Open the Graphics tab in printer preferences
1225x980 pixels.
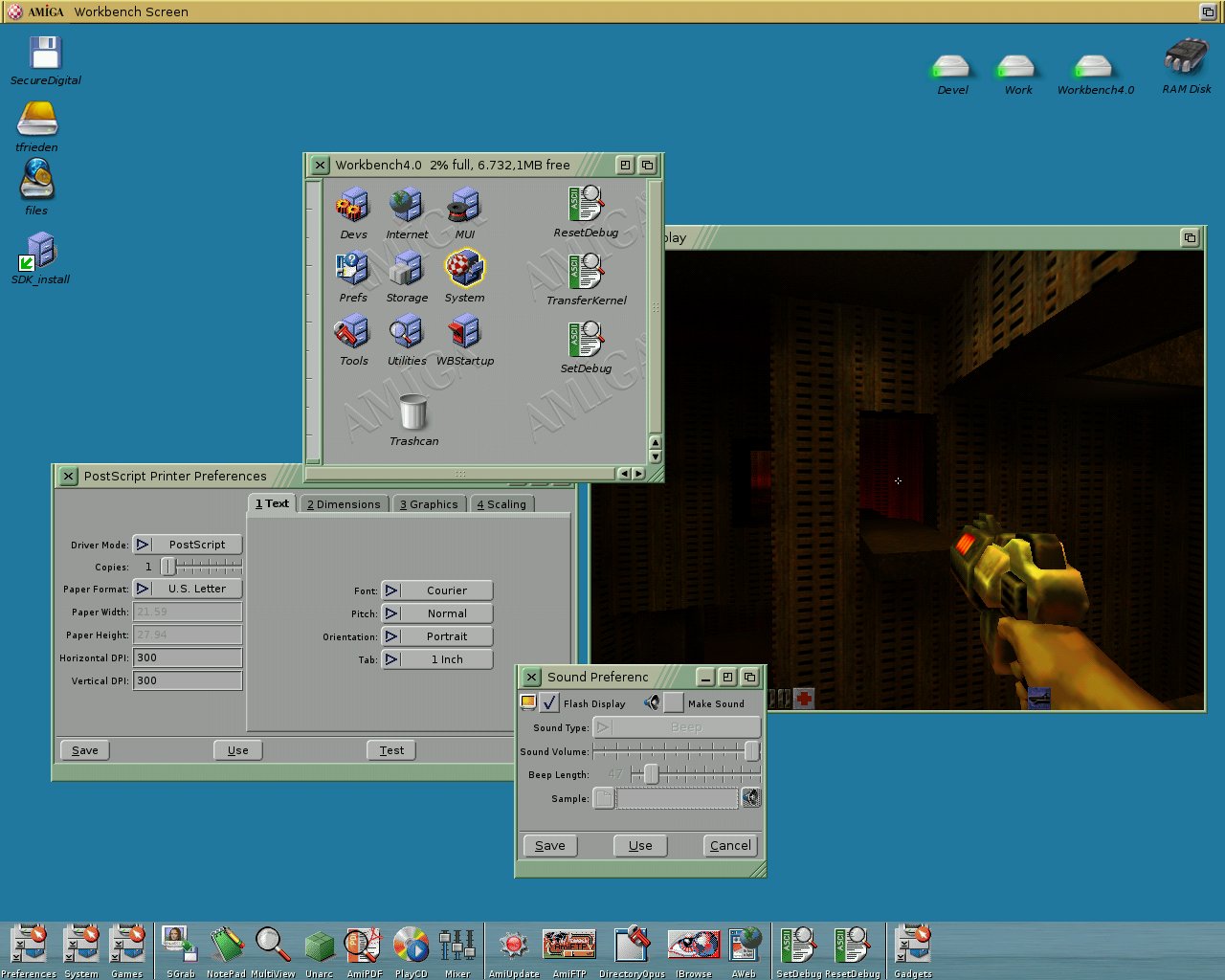point(429,504)
